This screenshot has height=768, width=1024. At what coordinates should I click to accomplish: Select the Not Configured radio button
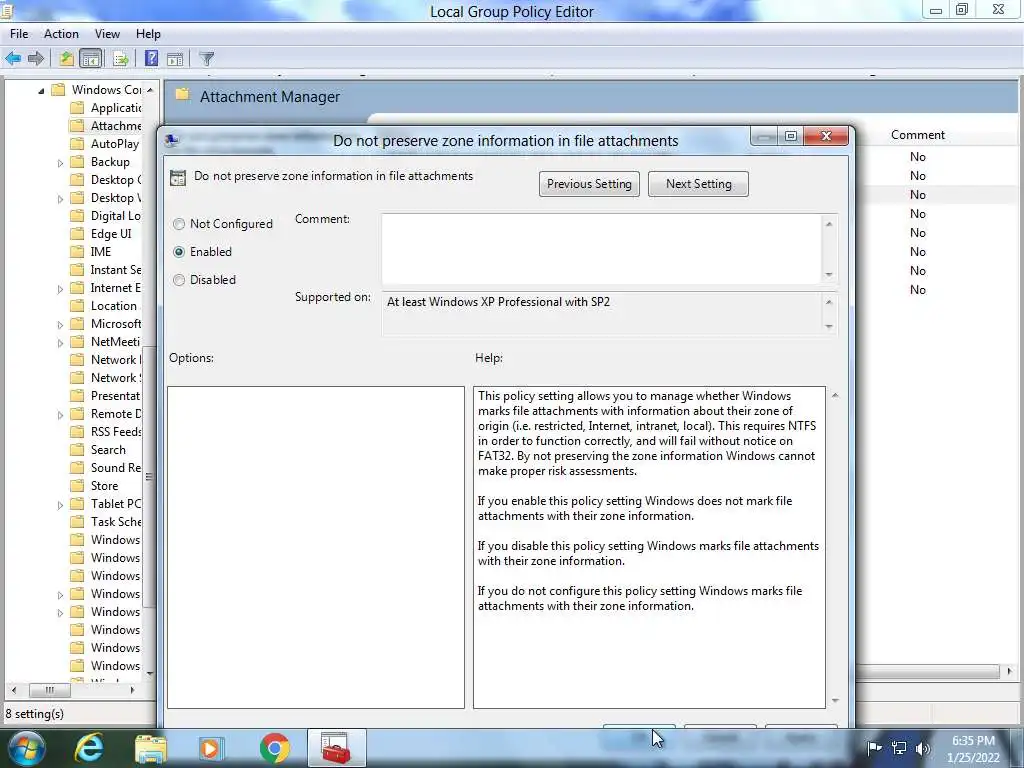179,224
